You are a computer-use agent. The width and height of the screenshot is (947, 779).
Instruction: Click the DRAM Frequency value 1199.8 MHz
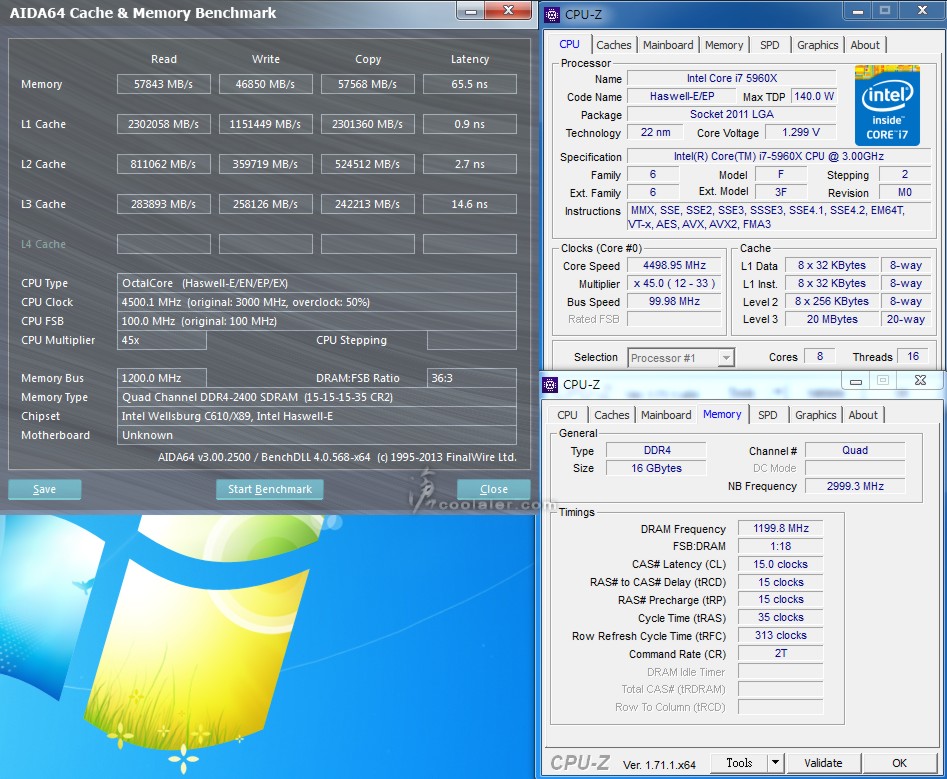[x=780, y=528]
